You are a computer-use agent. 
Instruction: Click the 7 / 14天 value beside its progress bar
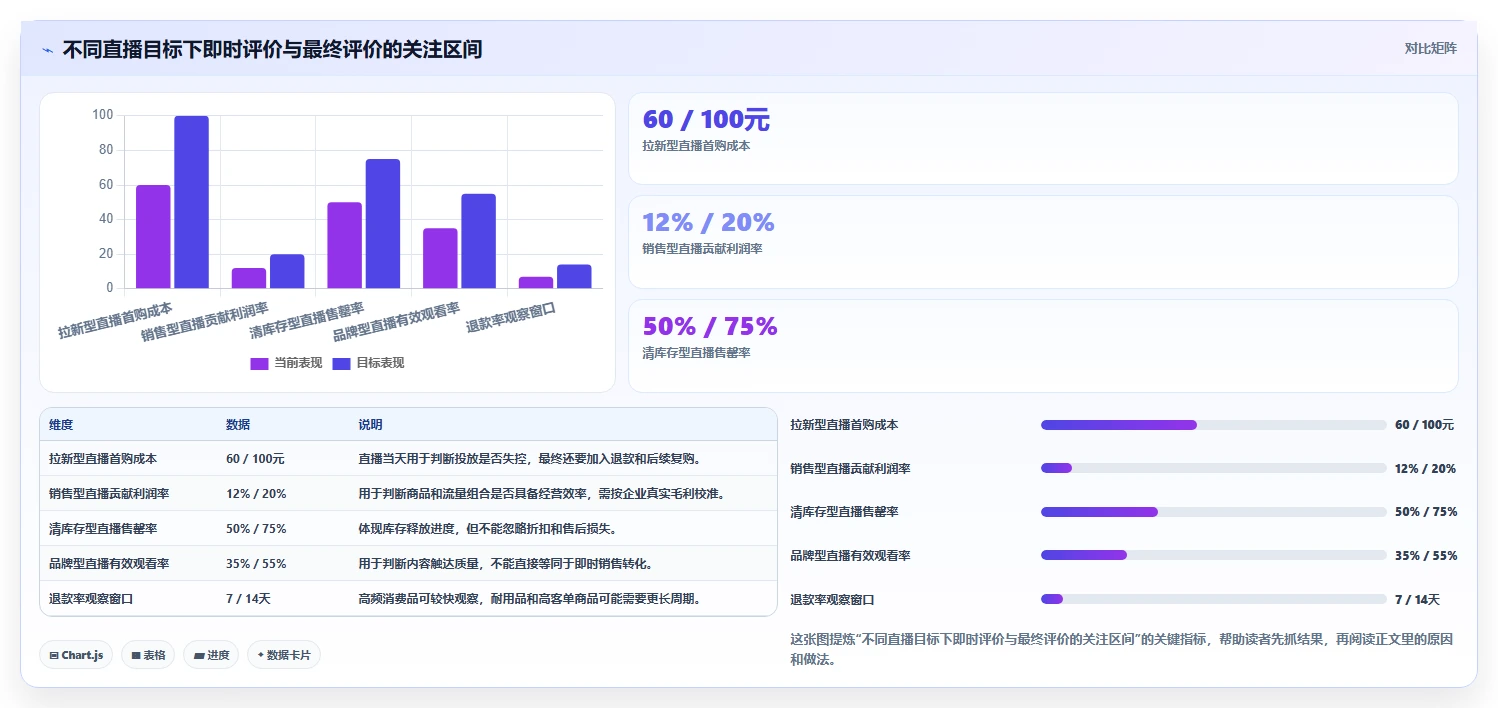[x=1417, y=600]
